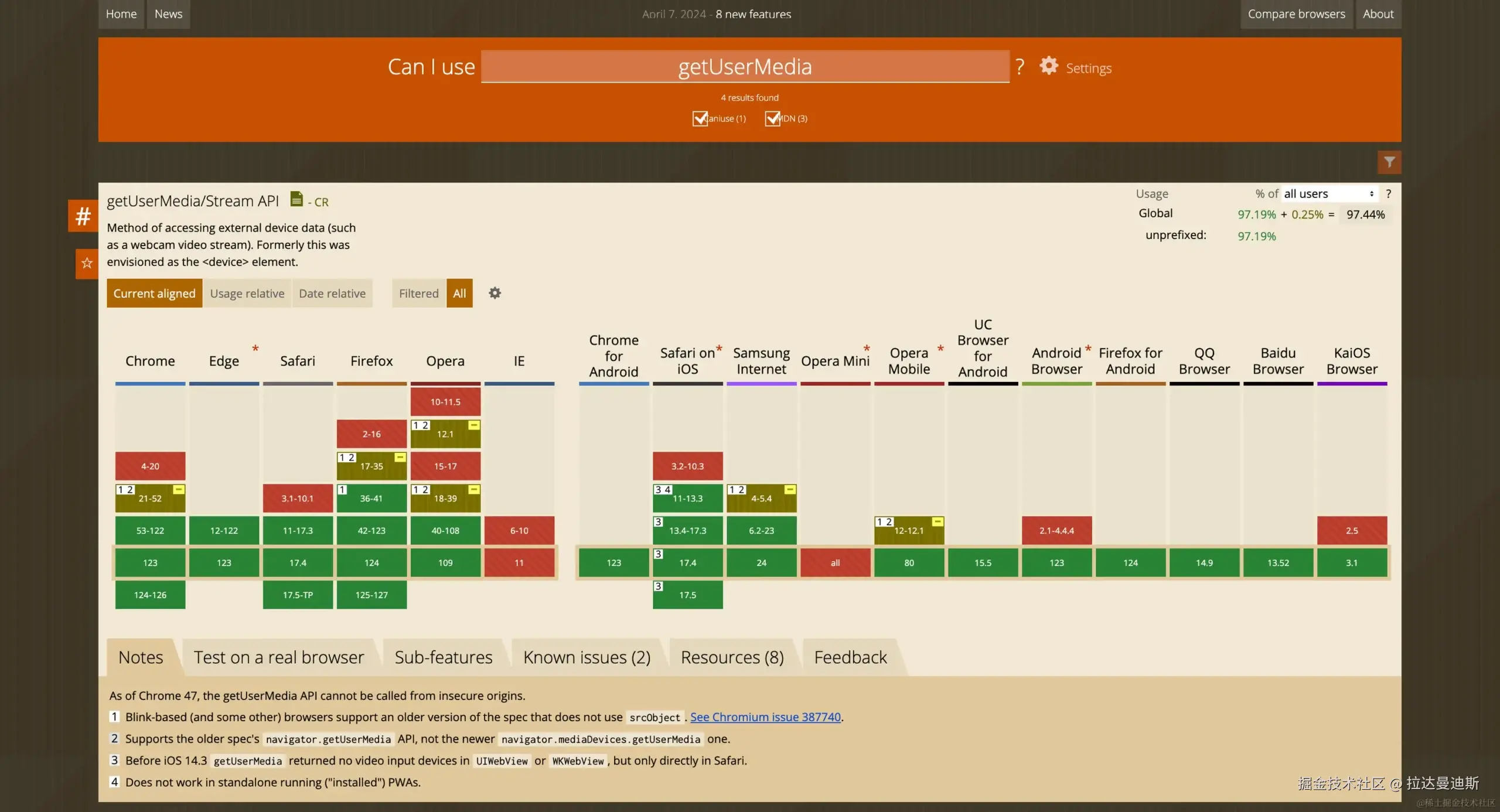
Task: Open the spec document icon near CR
Action: tap(296, 199)
